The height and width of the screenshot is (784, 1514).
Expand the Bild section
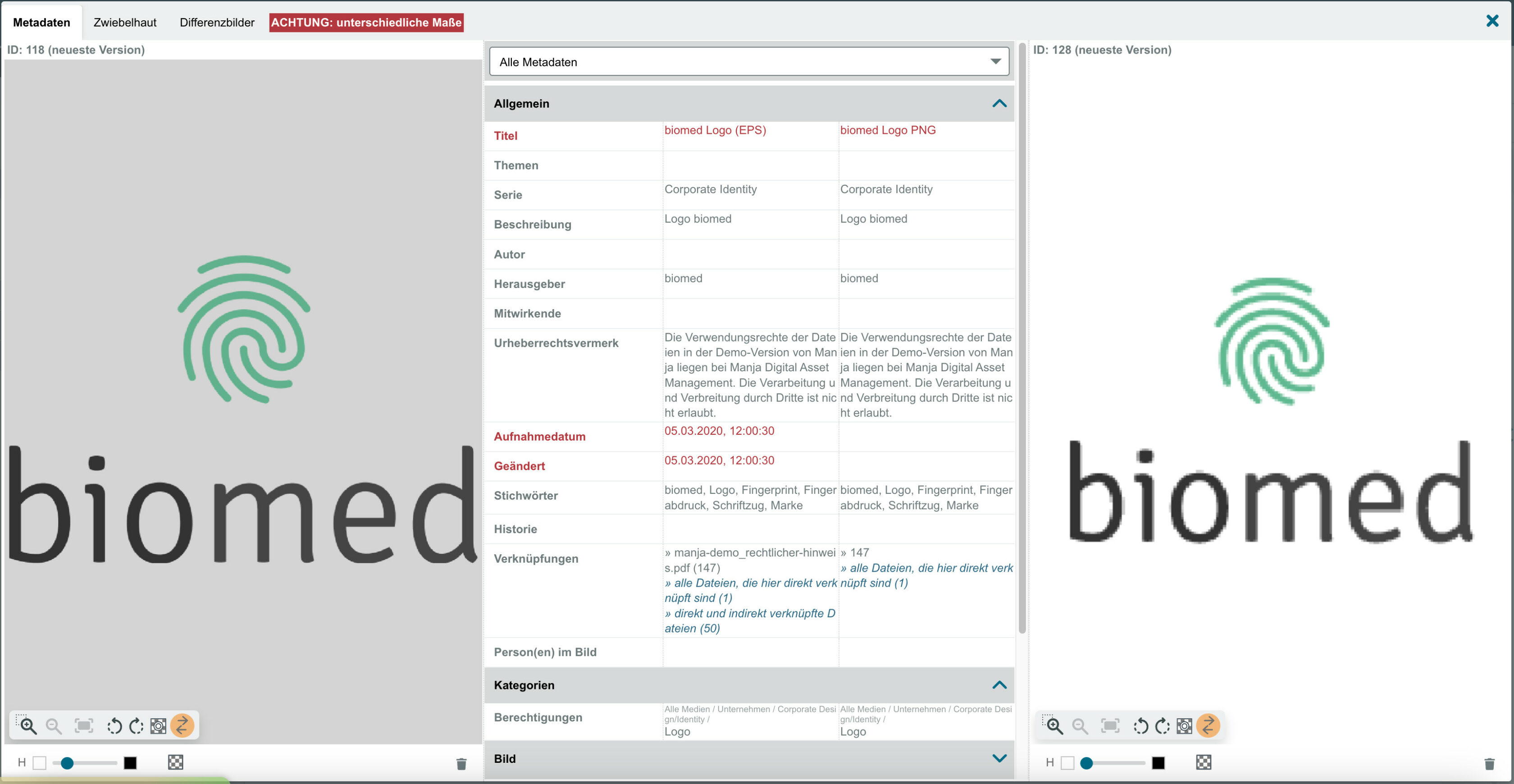[x=1000, y=759]
